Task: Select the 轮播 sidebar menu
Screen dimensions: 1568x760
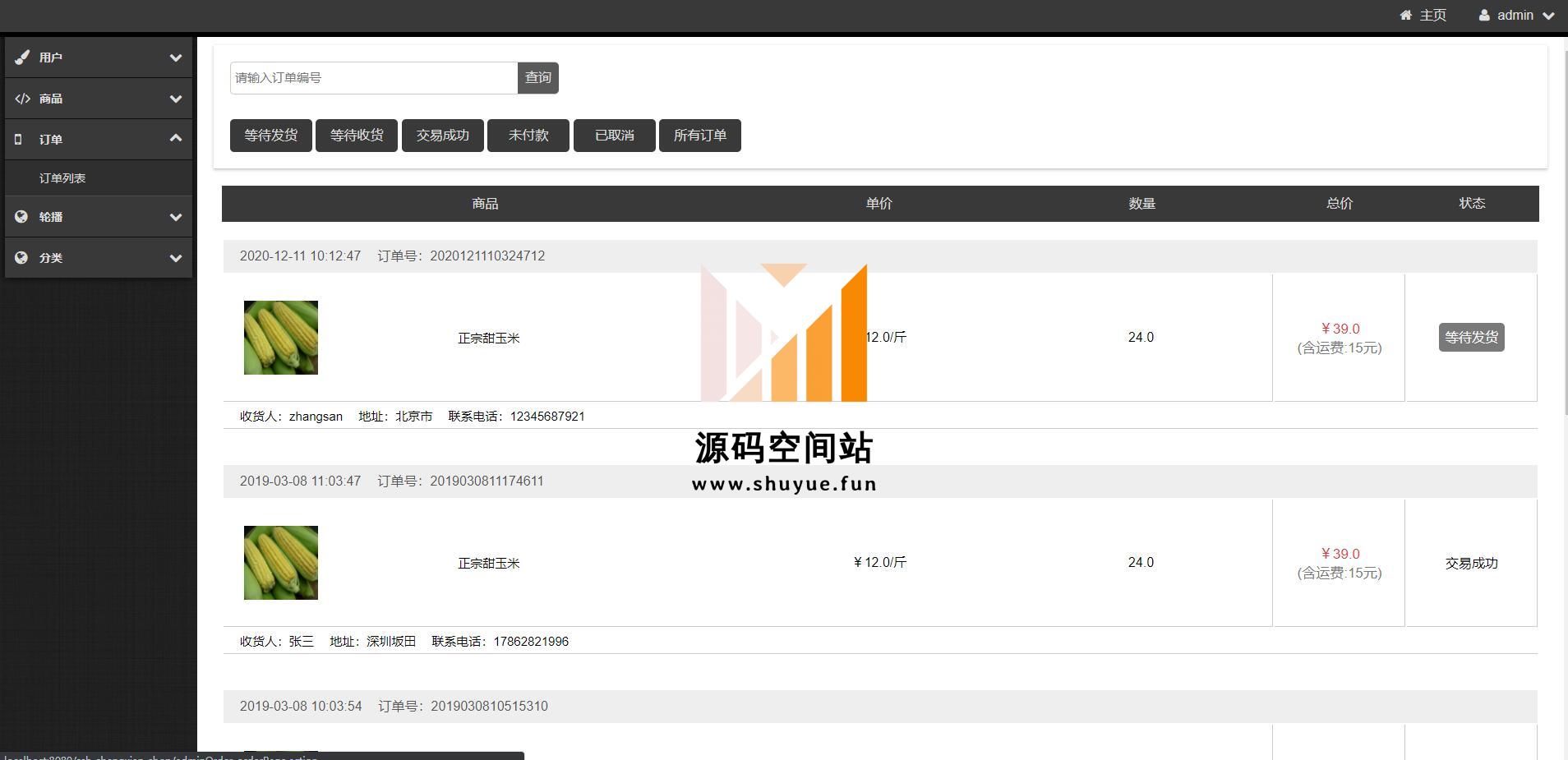Action: (x=99, y=217)
